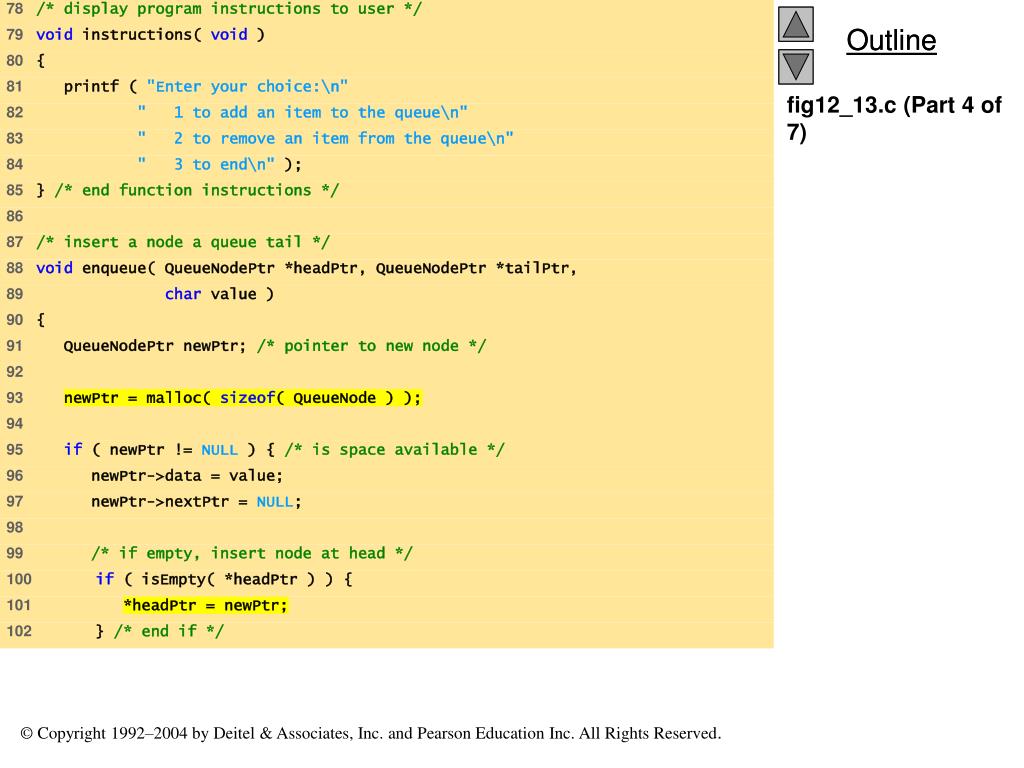Open the Outline link
Screen dimensions: 1024x768
coord(891,40)
